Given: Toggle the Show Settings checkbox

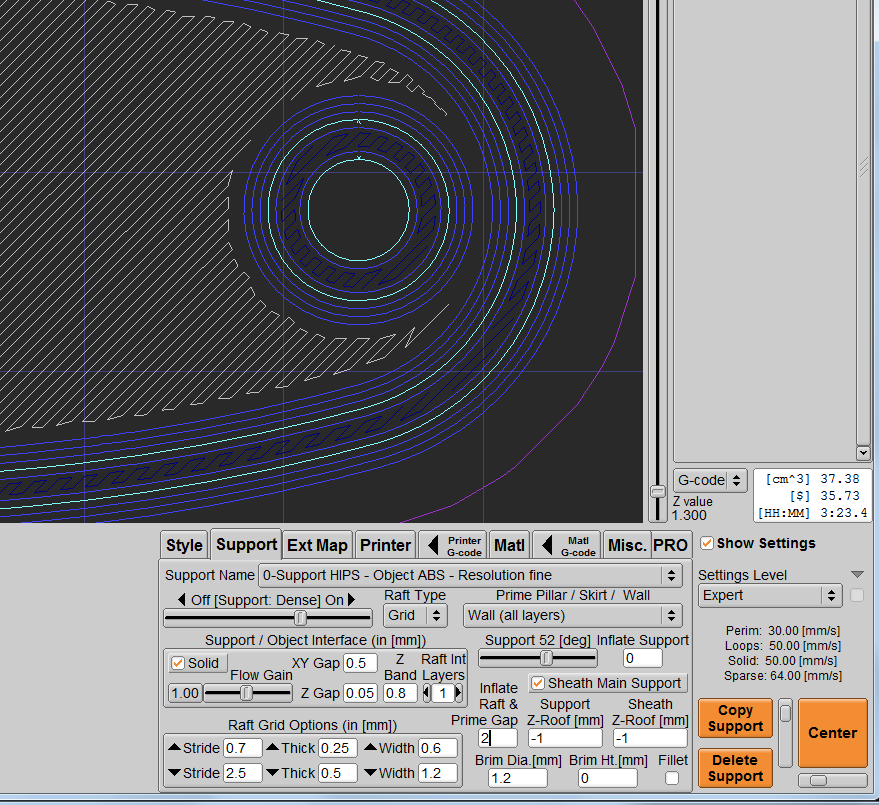Looking at the screenshot, I should pyautogui.click(x=707, y=543).
